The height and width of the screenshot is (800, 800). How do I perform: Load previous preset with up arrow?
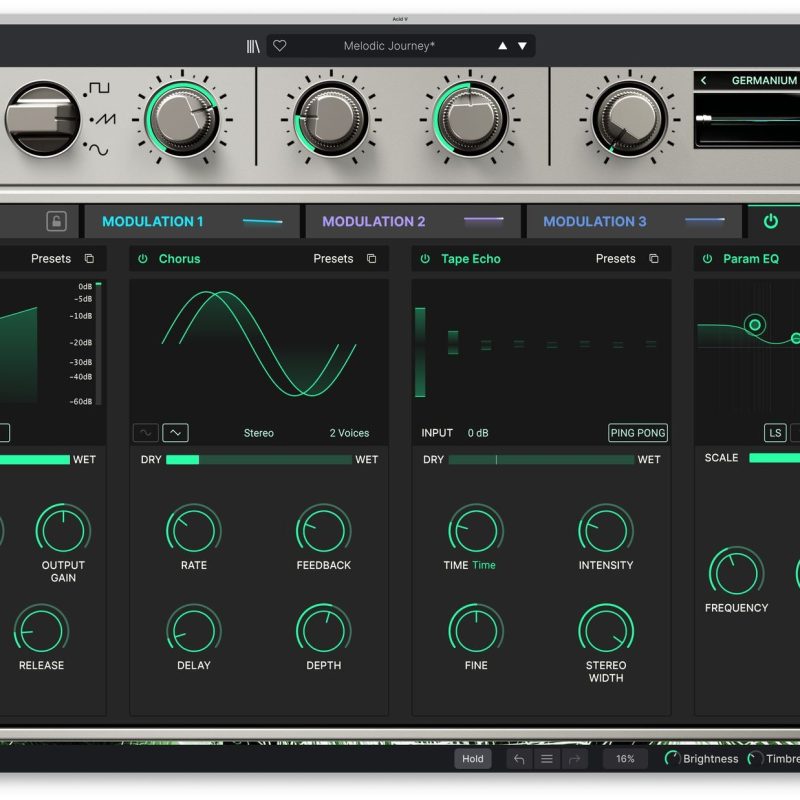[503, 46]
